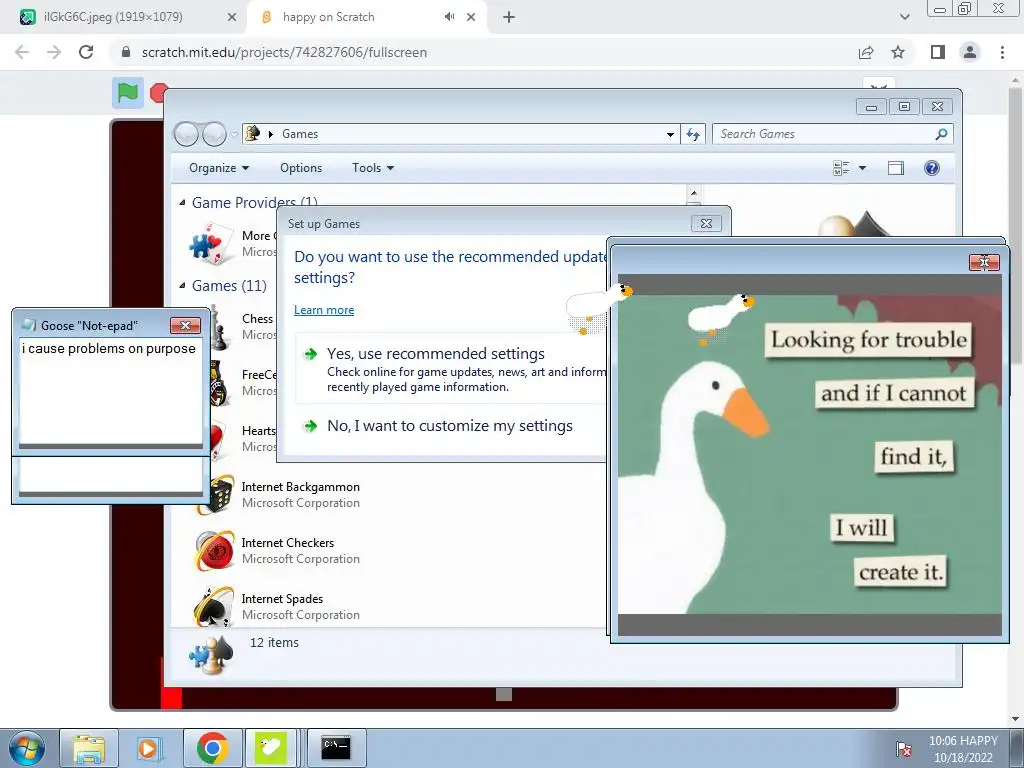Click the taskbar clock showing 10:06 HAPPY
1024x768 pixels.
click(963, 749)
